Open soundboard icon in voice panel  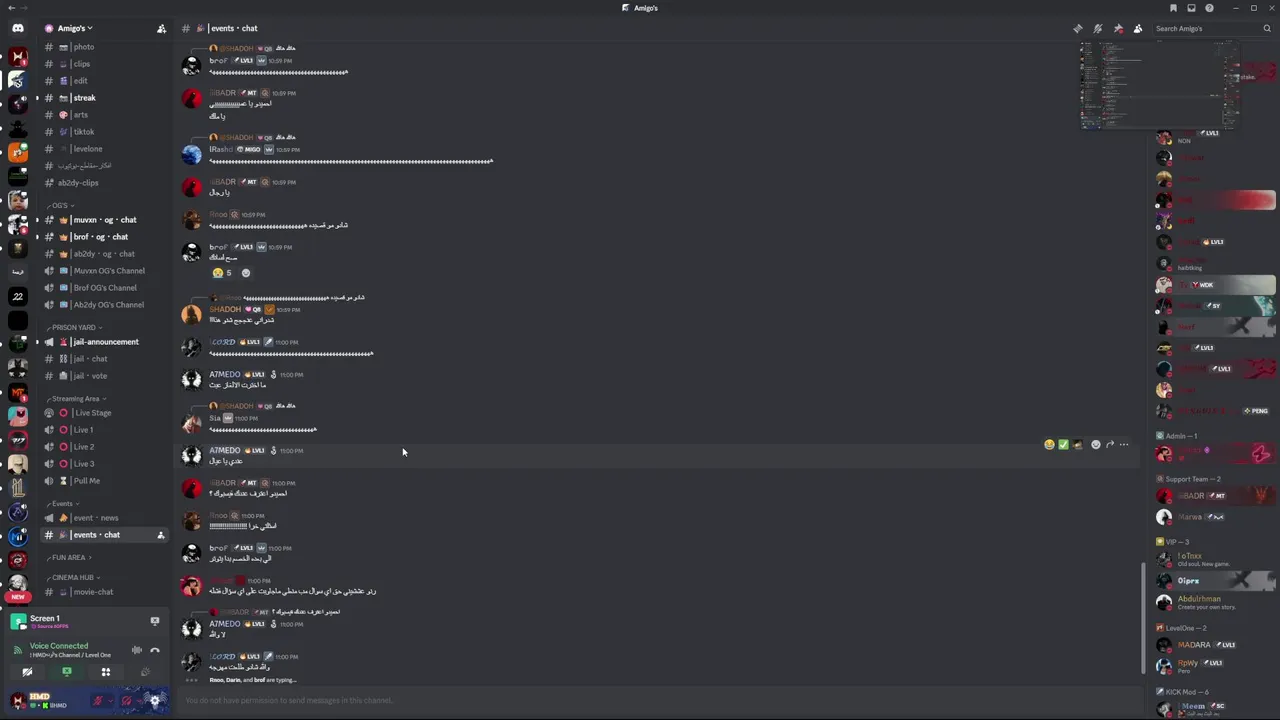pos(145,672)
